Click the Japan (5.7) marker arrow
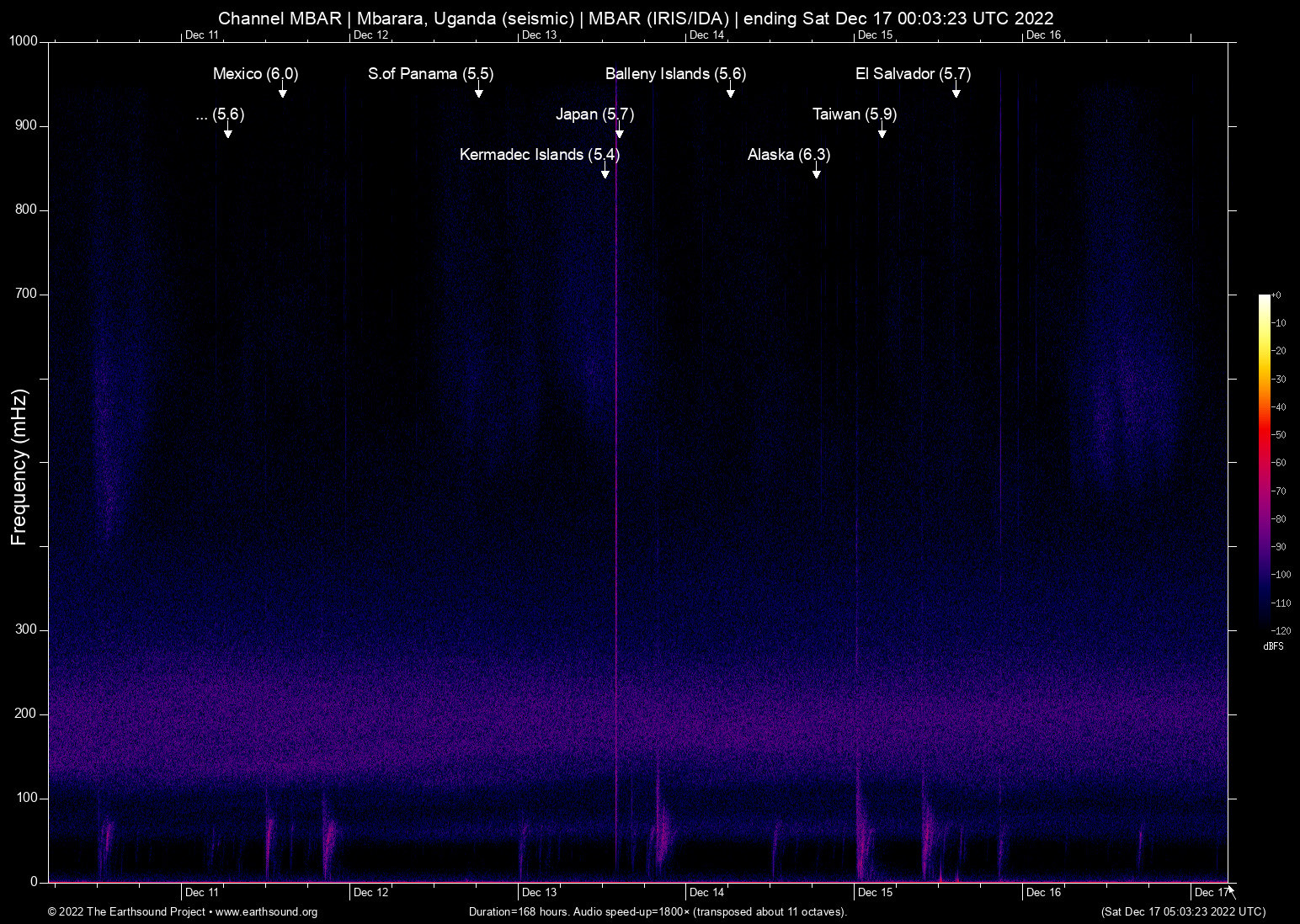Screen dimensions: 1300x924 [619, 132]
